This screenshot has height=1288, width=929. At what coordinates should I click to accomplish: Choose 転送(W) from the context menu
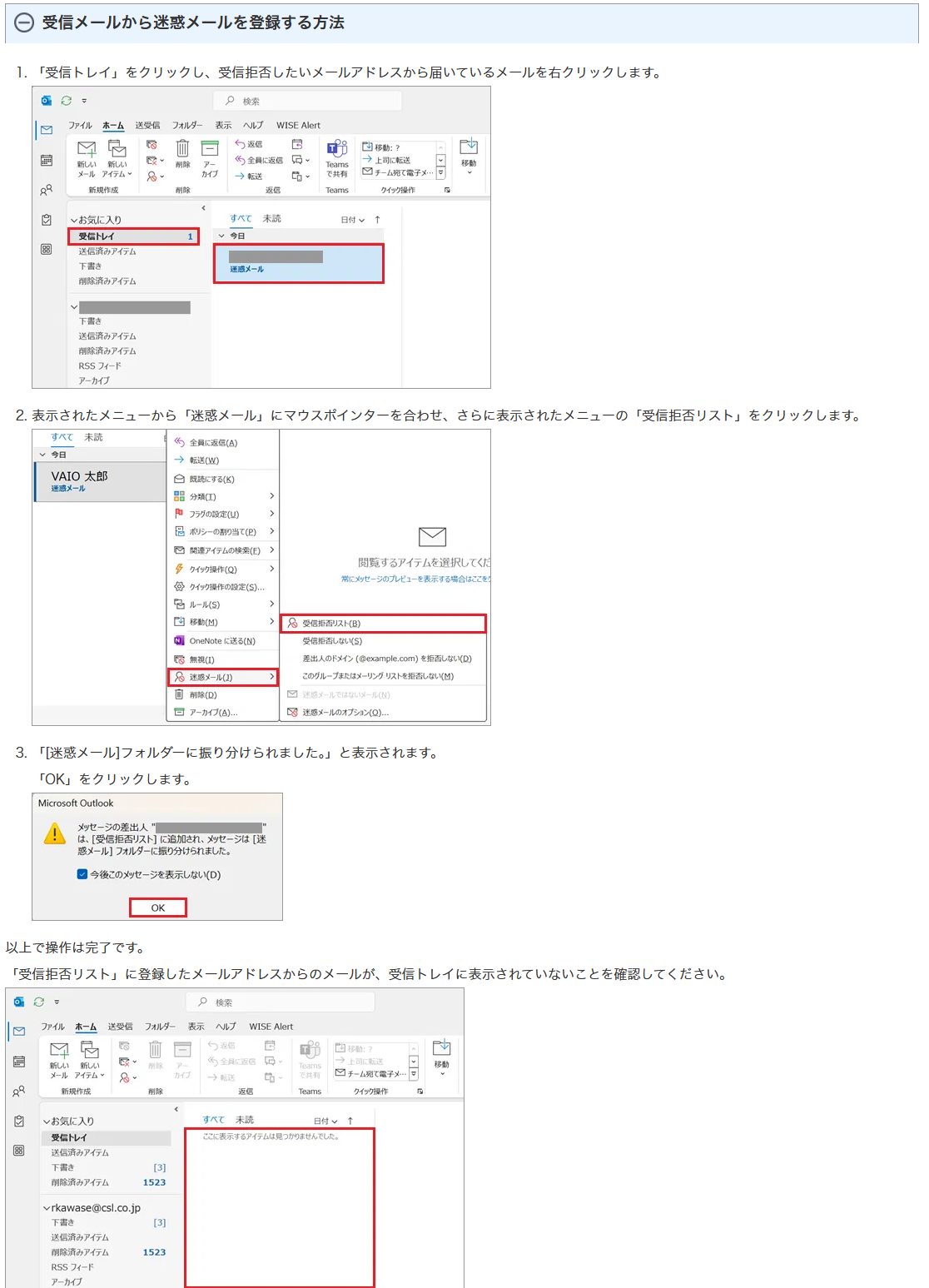(x=204, y=460)
